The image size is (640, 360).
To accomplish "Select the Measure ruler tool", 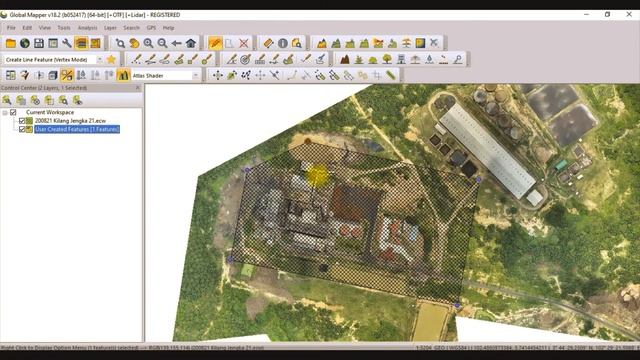I will click(268, 43).
